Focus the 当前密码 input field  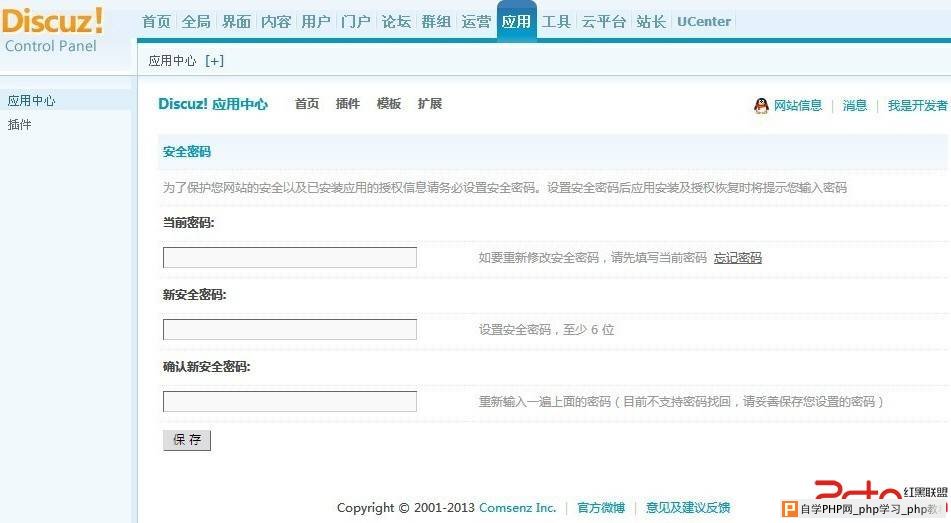(x=290, y=257)
